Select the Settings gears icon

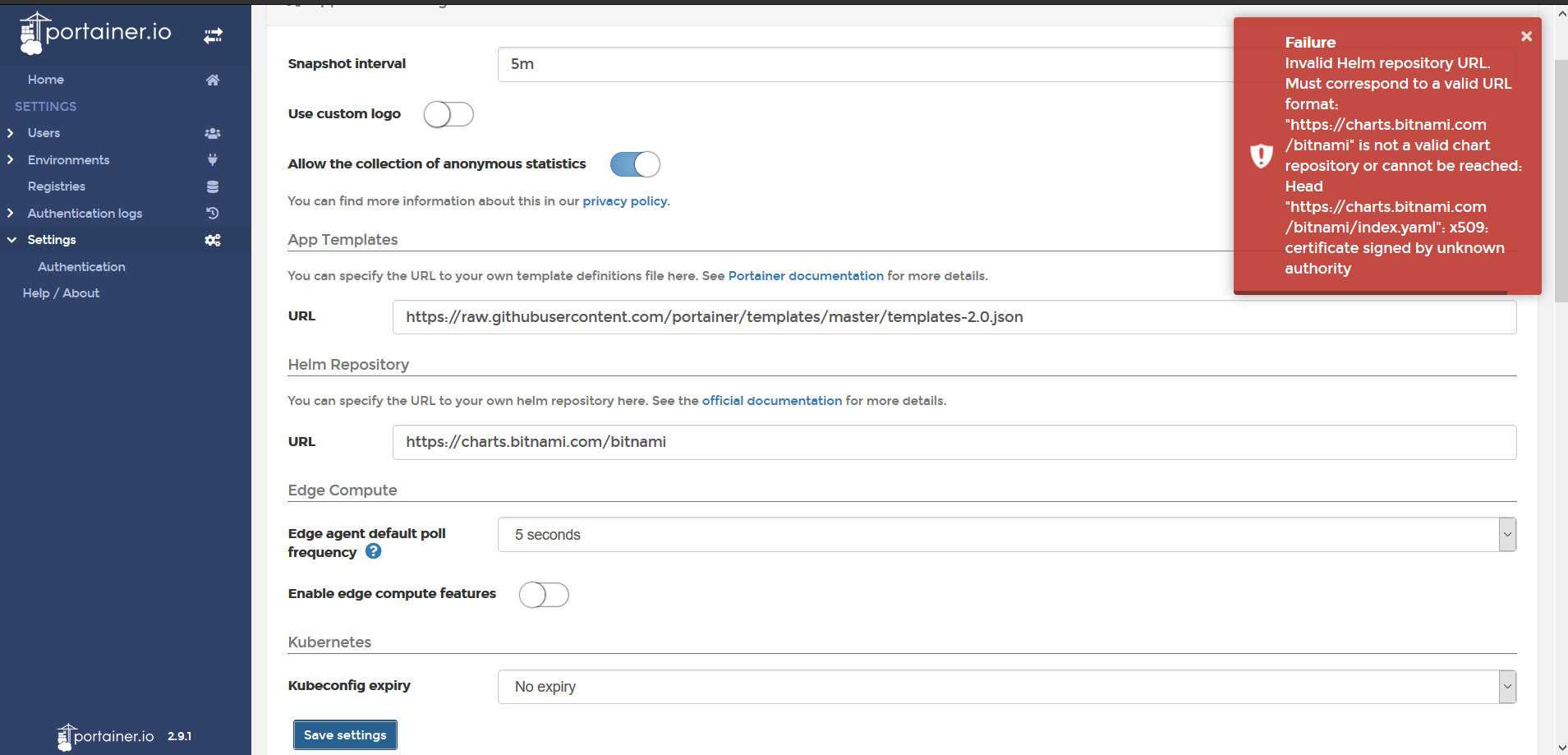[x=212, y=240]
